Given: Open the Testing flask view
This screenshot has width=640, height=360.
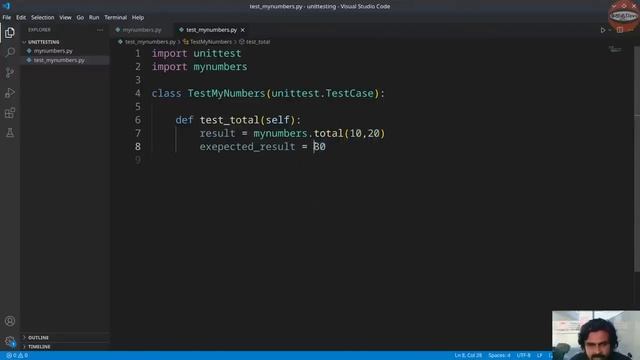Looking at the screenshot, I should point(10,133).
